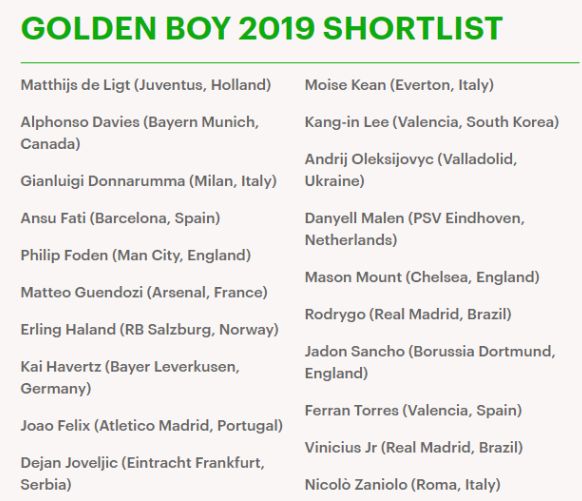This screenshot has height=501, width=582.
Task: Click the Nicolò Zaniolo, Roma entry
Action: coord(403,485)
